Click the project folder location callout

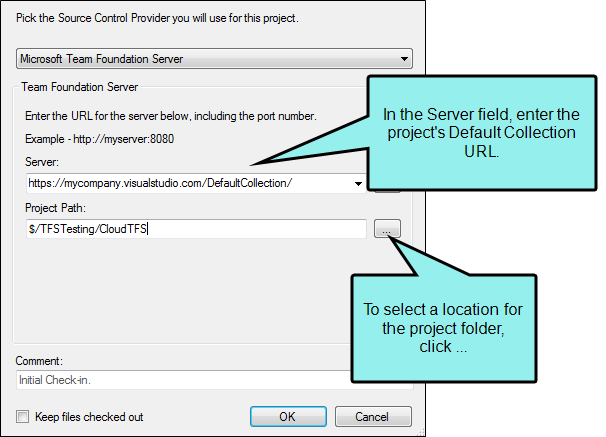pyautogui.click(x=444, y=328)
